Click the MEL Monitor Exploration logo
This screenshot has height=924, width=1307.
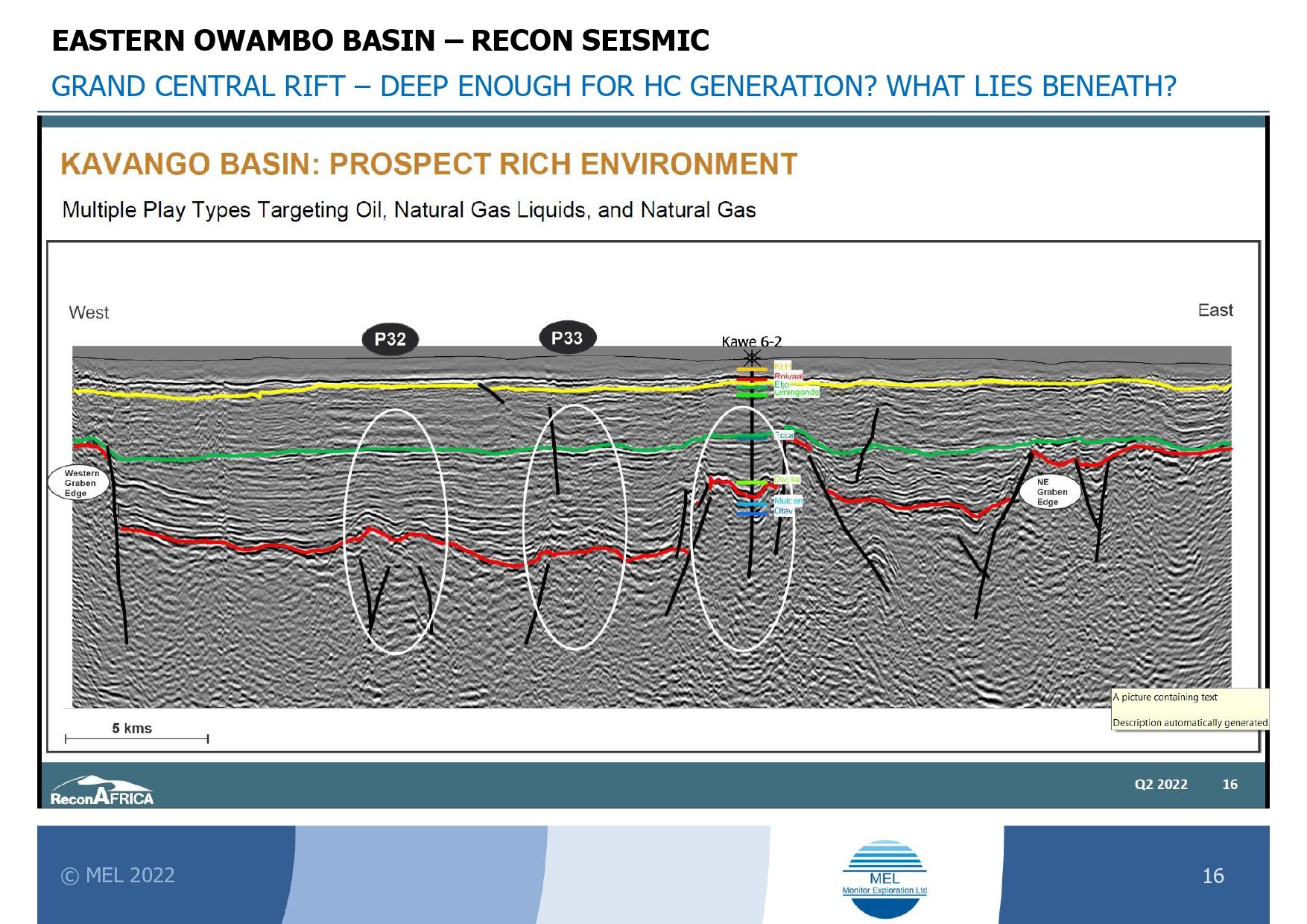click(884, 879)
